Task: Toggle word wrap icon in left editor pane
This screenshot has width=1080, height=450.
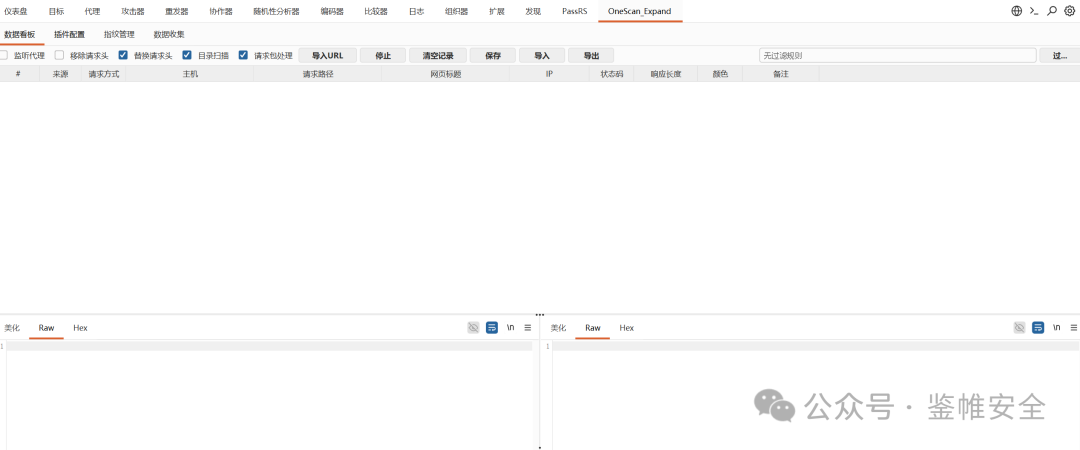Action: tap(492, 327)
